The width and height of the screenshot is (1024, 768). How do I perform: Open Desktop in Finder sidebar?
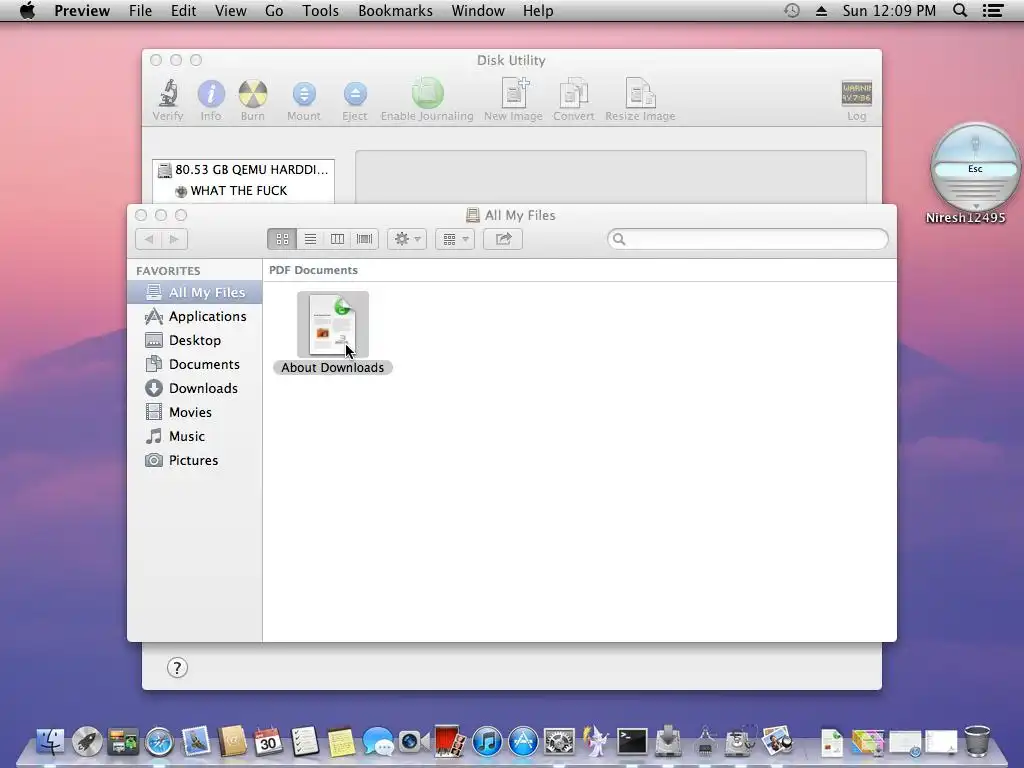(x=195, y=340)
